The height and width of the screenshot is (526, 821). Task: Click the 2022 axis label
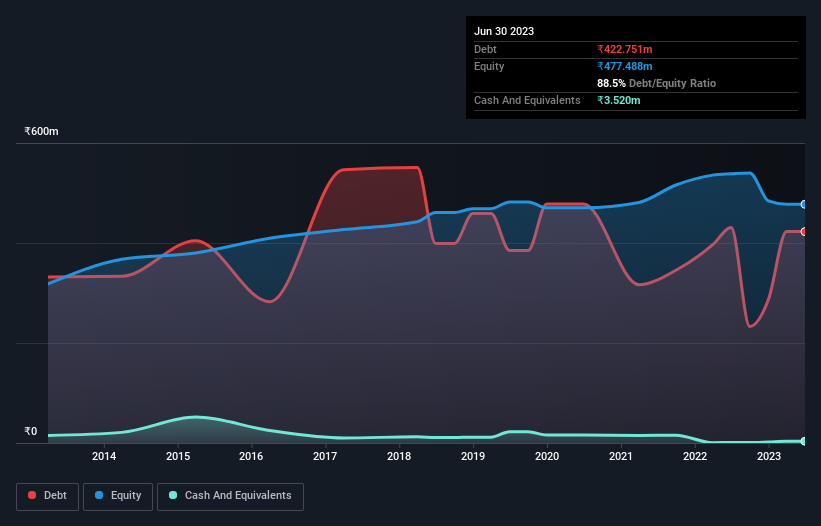(695, 456)
